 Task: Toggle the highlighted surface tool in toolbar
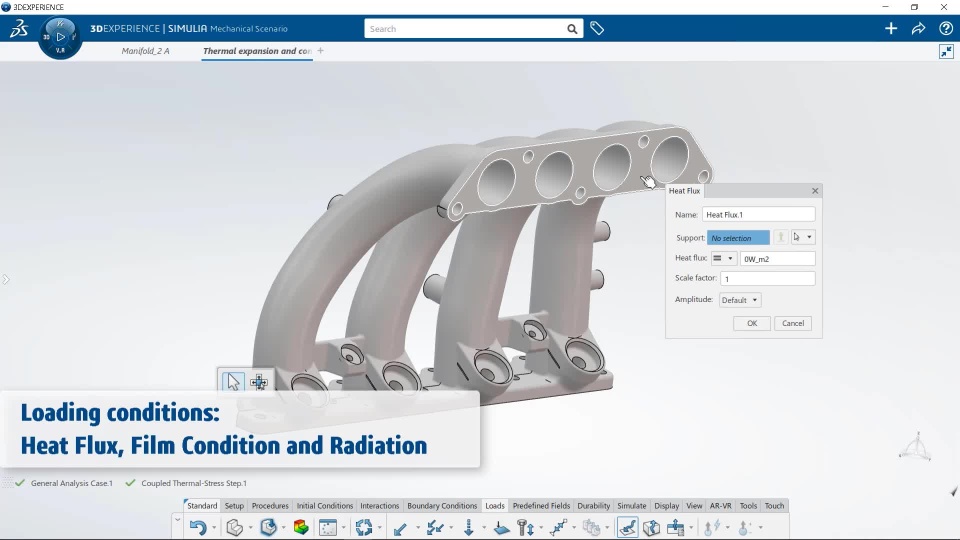[627, 528]
